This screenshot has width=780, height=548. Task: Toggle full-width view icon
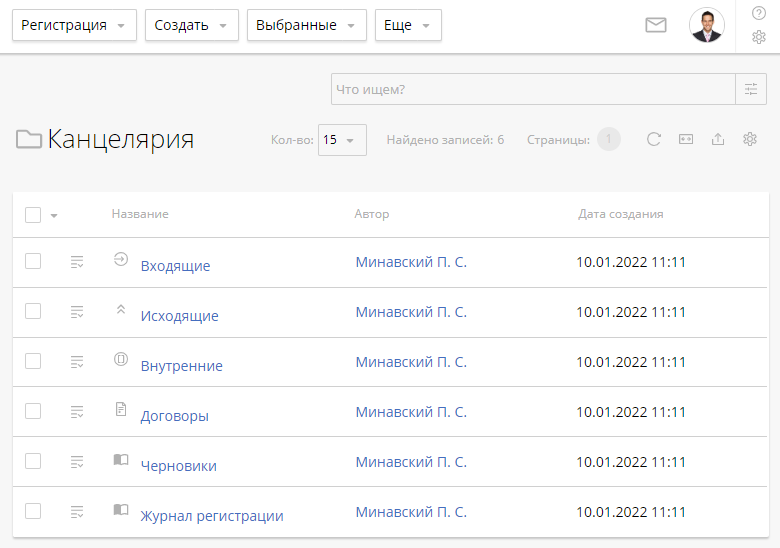coord(685,139)
